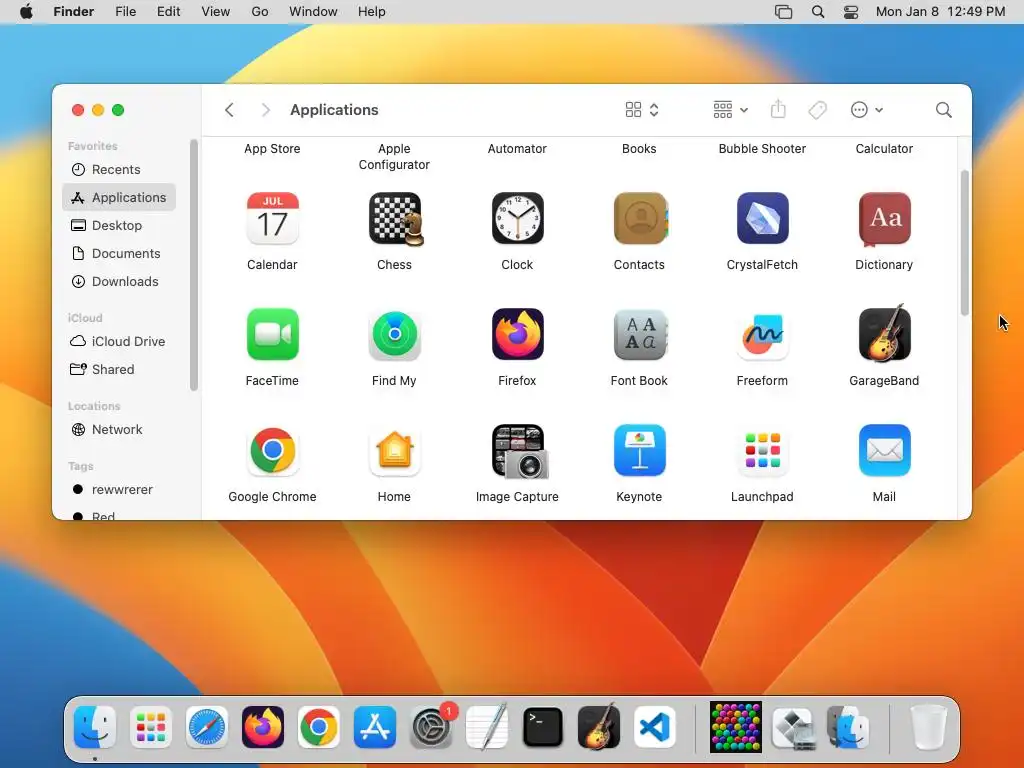
Task: Open the App Store from the Dock
Action: click(x=375, y=727)
